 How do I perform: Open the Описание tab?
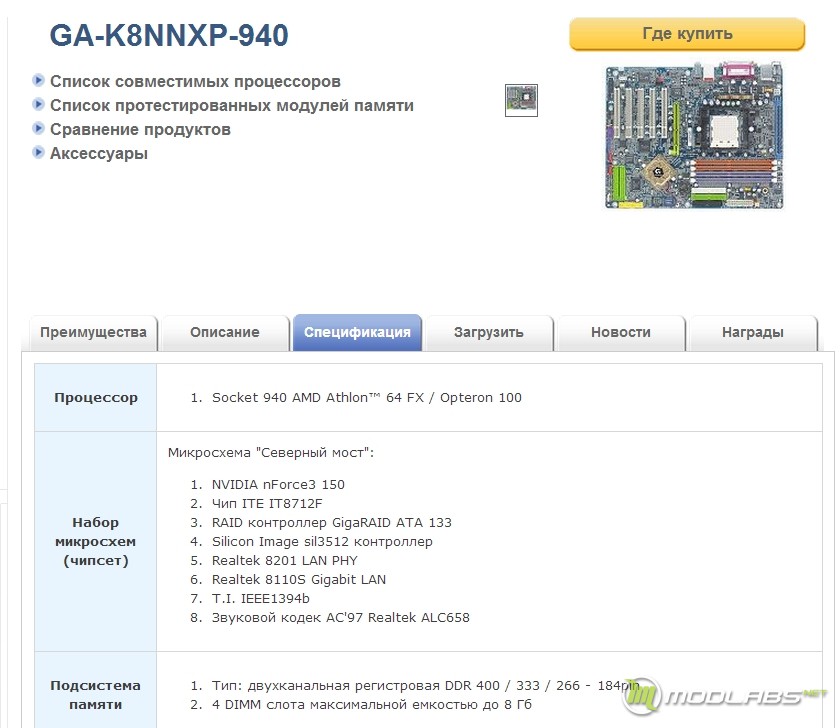[225, 333]
